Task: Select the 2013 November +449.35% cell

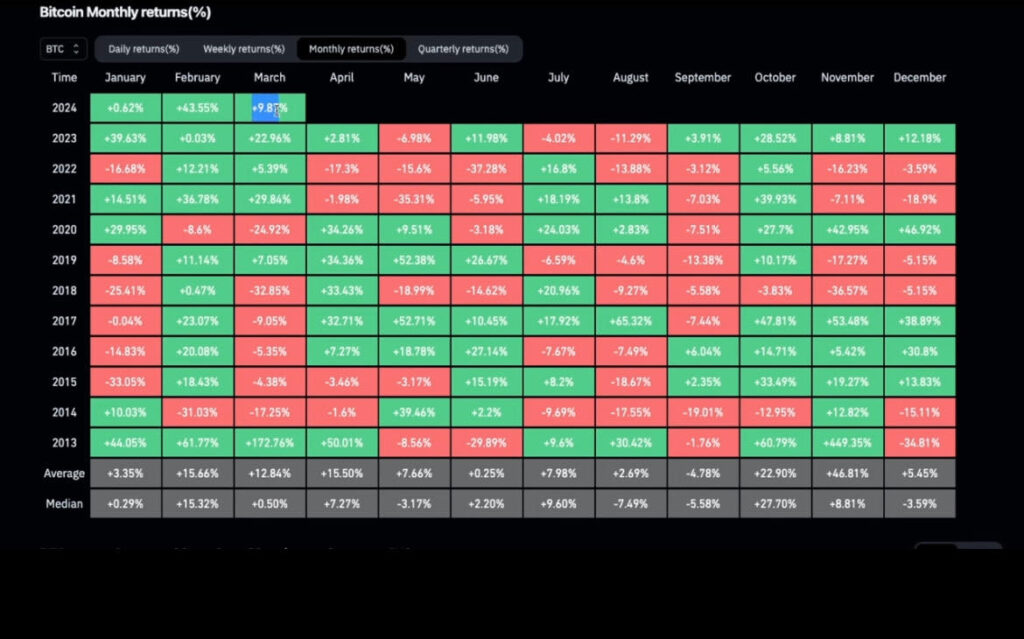Action: 847,442
